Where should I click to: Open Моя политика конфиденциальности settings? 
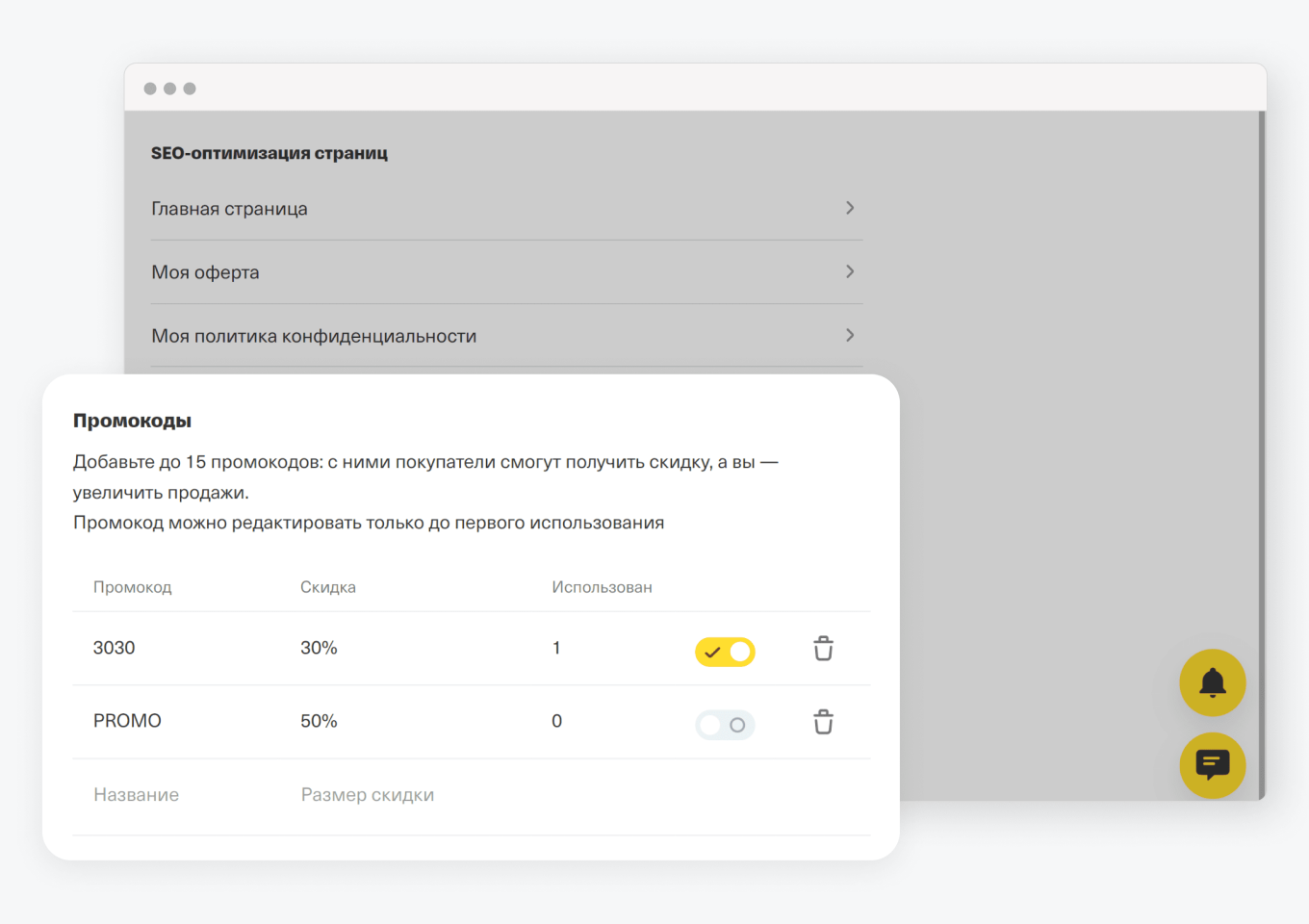pos(314,336)
